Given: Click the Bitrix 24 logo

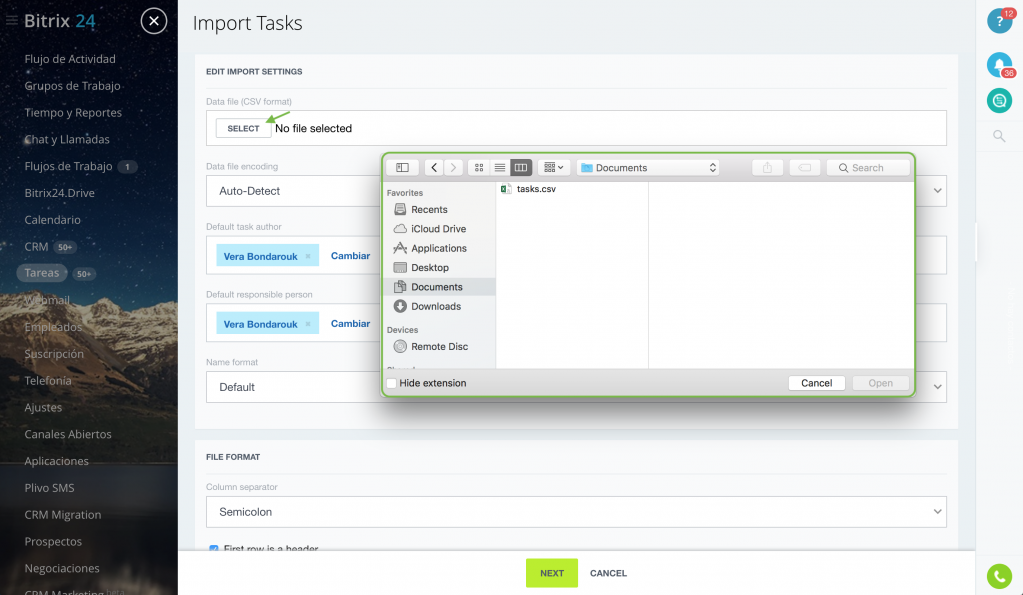Looking at the screenshot, I should click(x=59, y=21).
